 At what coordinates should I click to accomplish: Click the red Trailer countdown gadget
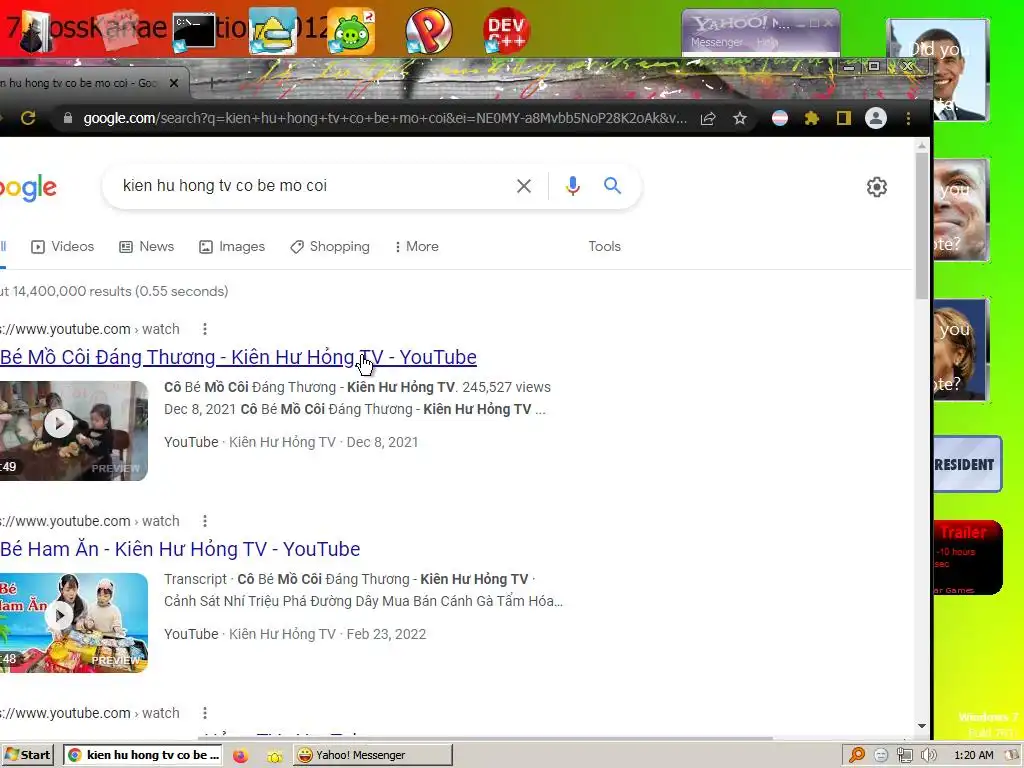967,557
